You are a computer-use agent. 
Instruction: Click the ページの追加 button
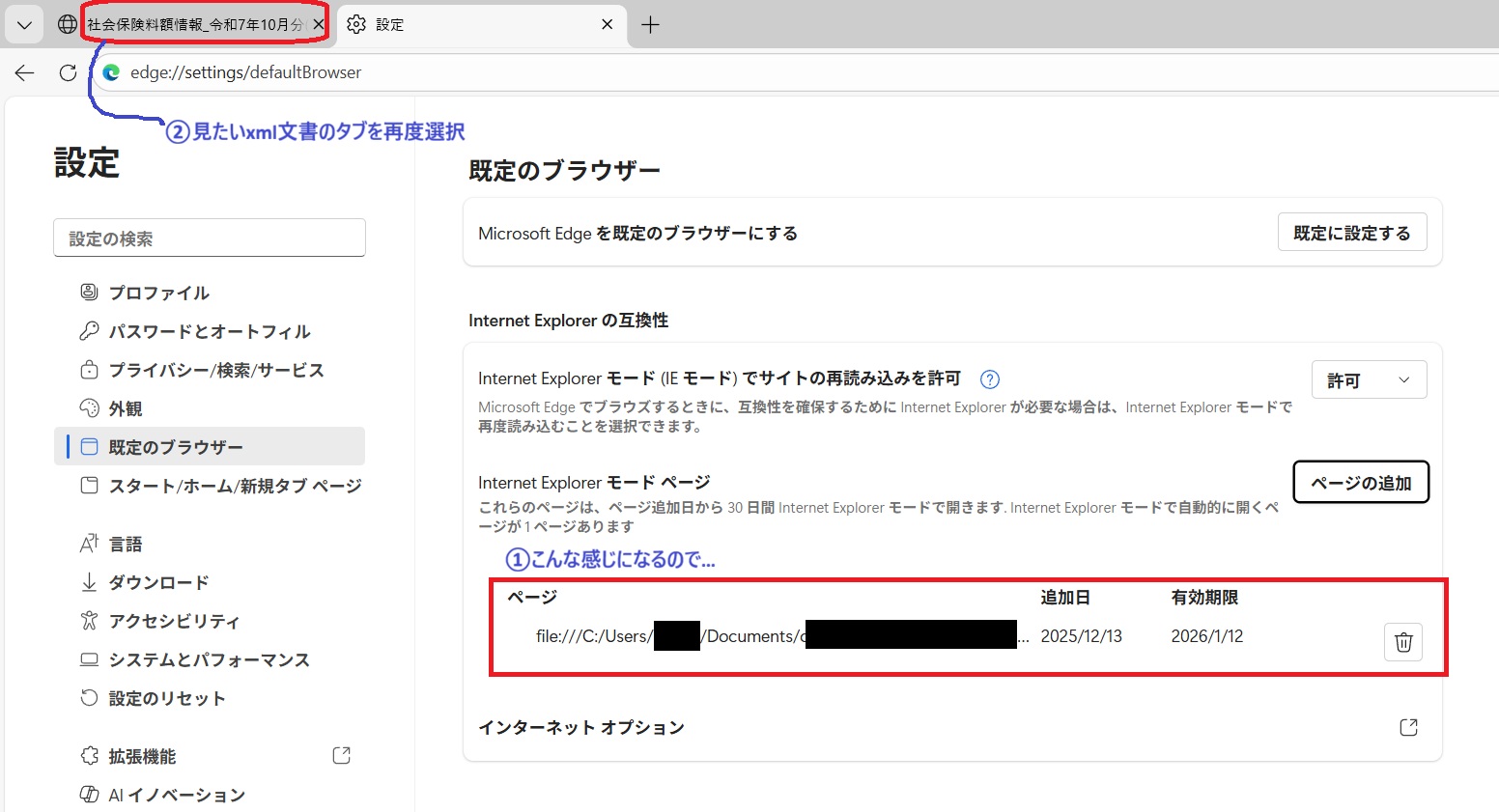click(x=1360, y=483)
